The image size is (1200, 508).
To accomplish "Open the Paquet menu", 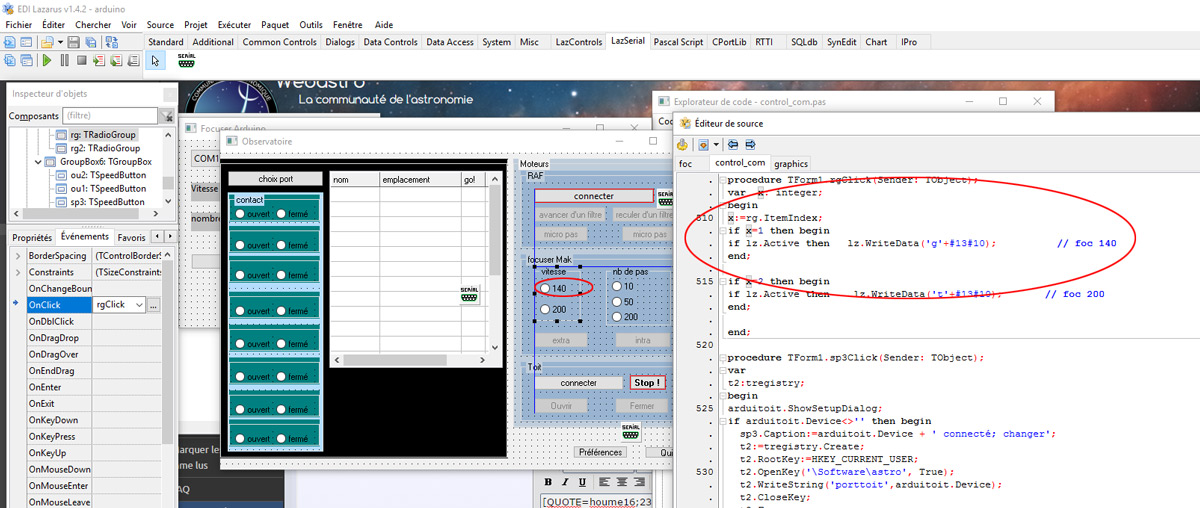I will (275, 24).
